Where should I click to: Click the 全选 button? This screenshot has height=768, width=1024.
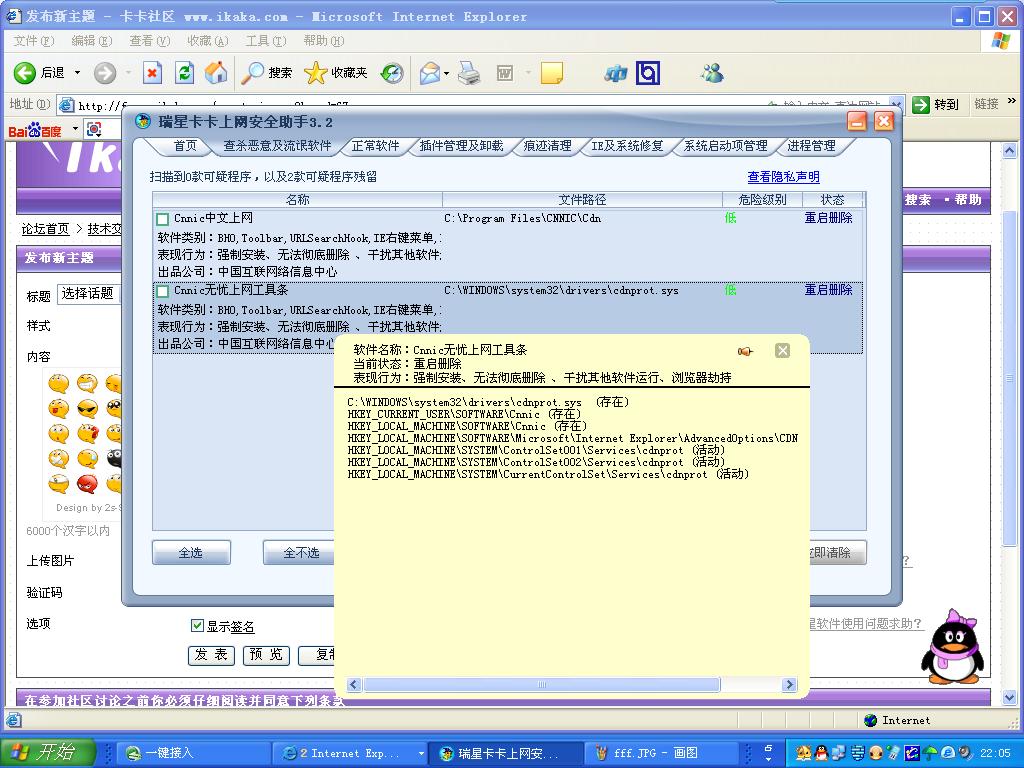point(191,552)
